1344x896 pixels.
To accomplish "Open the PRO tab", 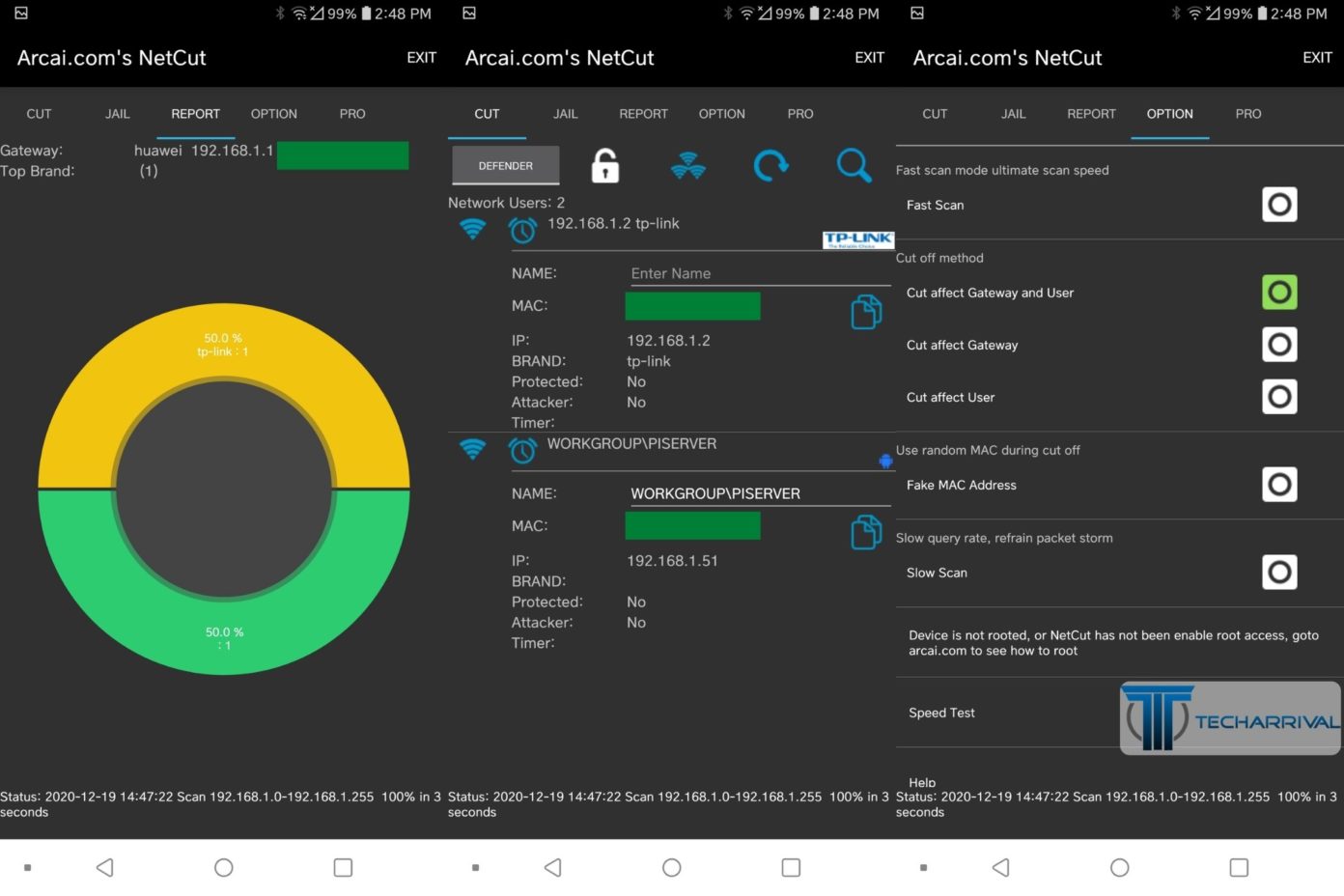I will (x=799, y=113).
